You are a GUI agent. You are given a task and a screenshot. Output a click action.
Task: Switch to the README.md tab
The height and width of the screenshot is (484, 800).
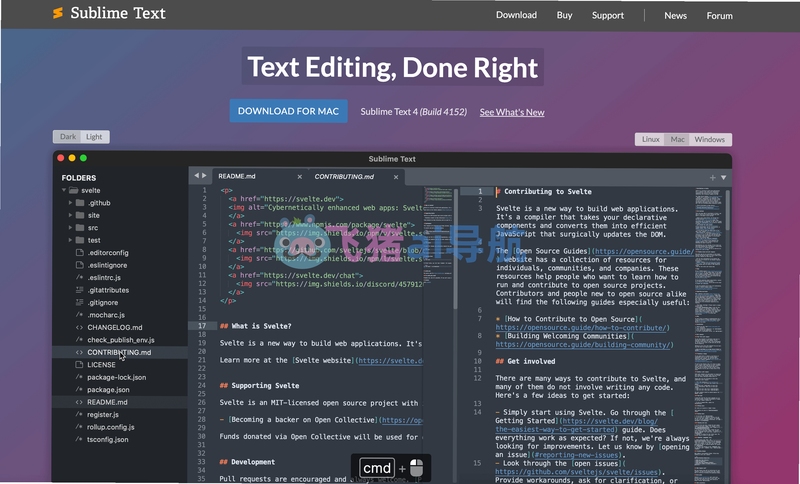237,176
